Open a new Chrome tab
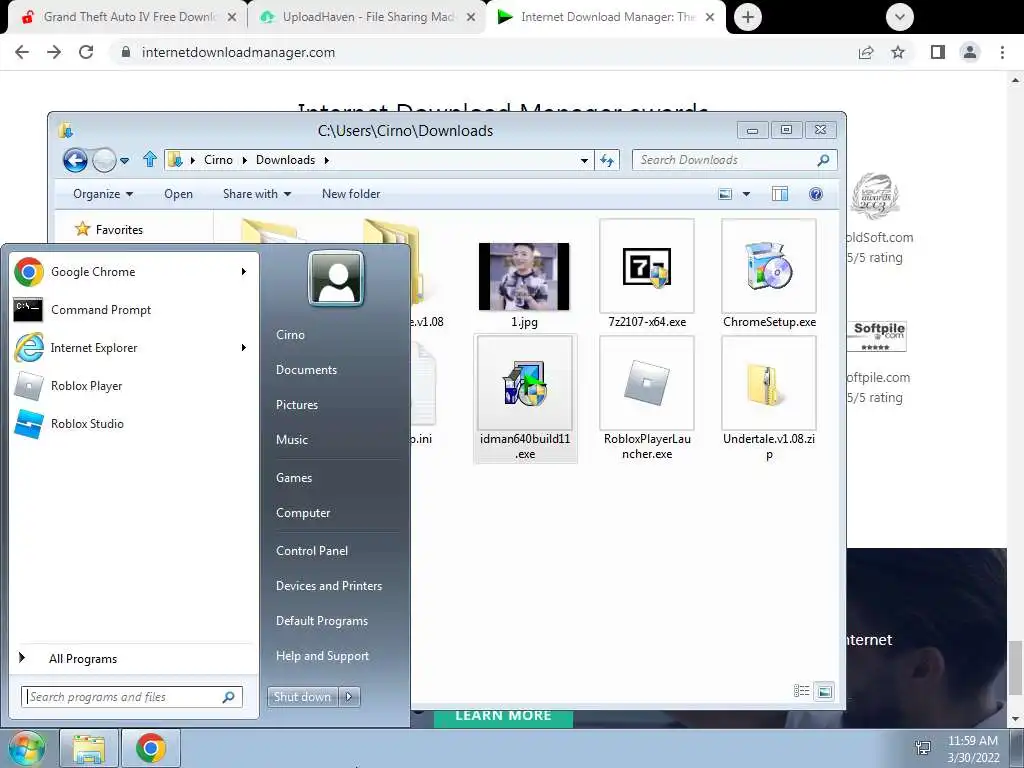 (748, 17)
